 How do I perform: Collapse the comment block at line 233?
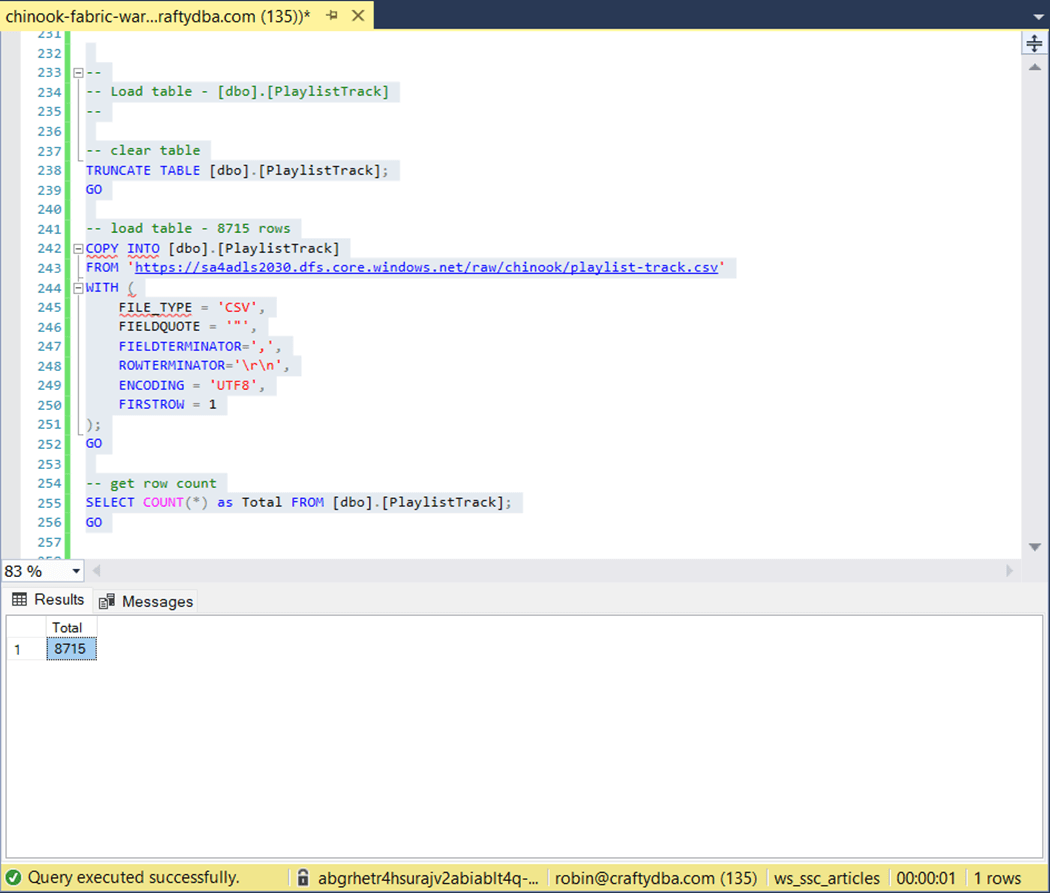coord(77,73)
